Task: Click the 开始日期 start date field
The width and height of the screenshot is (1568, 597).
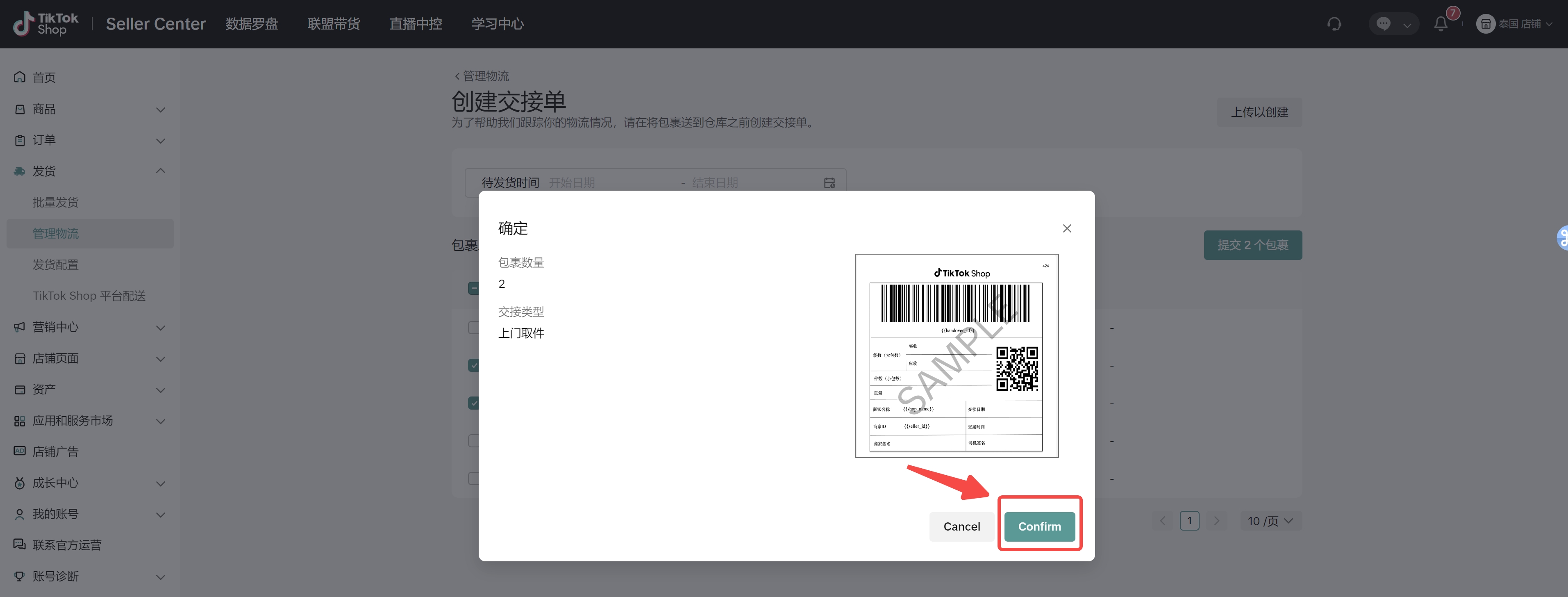Action: [x=572, y=183]
